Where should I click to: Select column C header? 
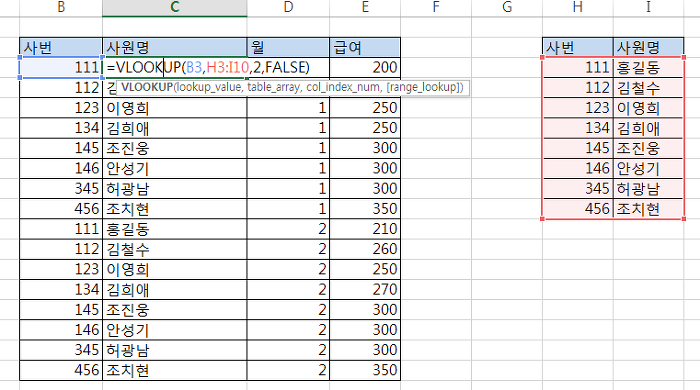[175, 8]
